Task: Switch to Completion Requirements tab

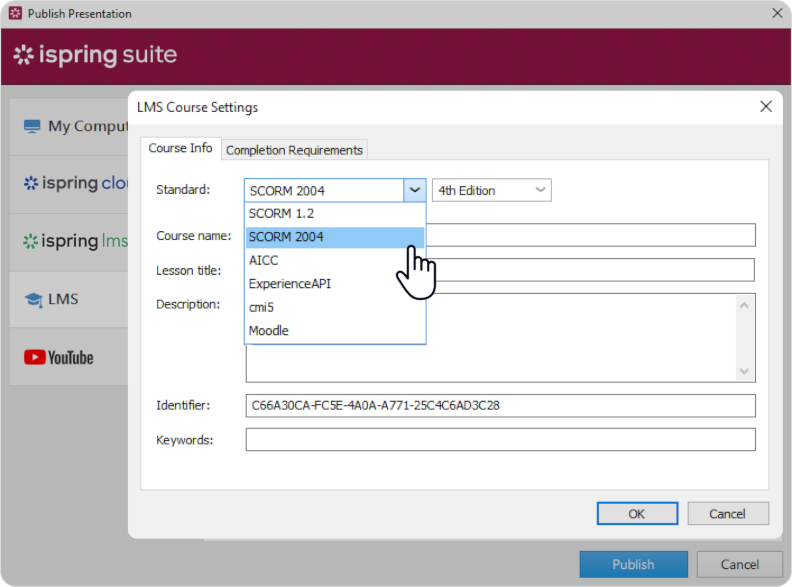Action: point(294,150)
